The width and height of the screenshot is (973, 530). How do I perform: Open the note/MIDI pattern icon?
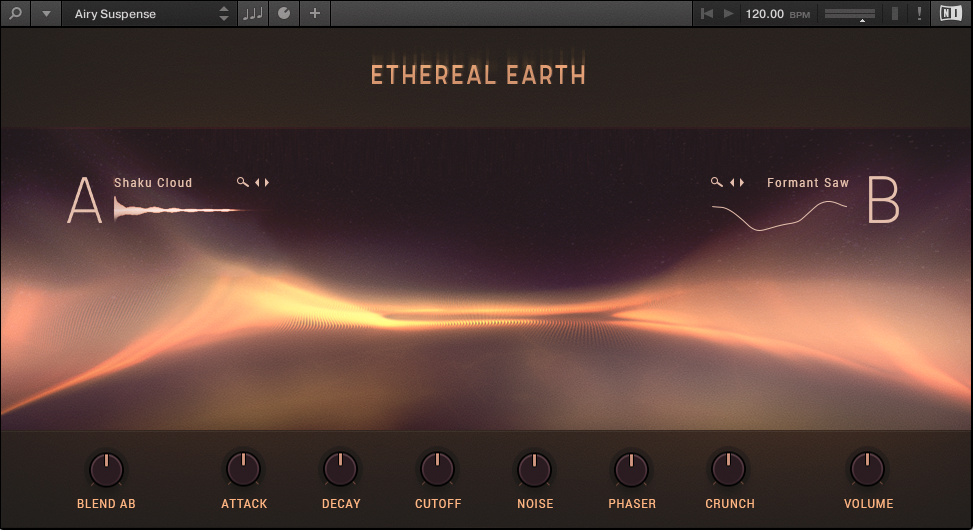coord(253,13)
